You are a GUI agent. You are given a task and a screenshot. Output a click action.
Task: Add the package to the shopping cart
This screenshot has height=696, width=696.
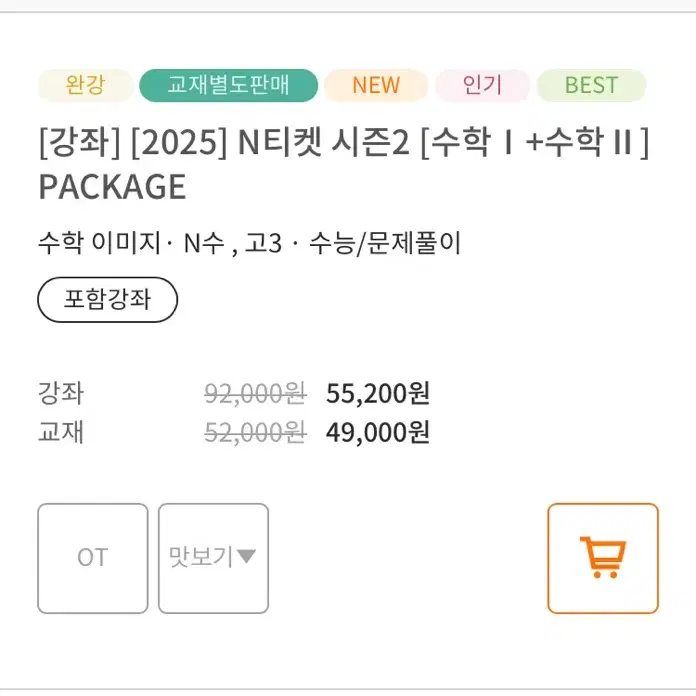[603, 558]
